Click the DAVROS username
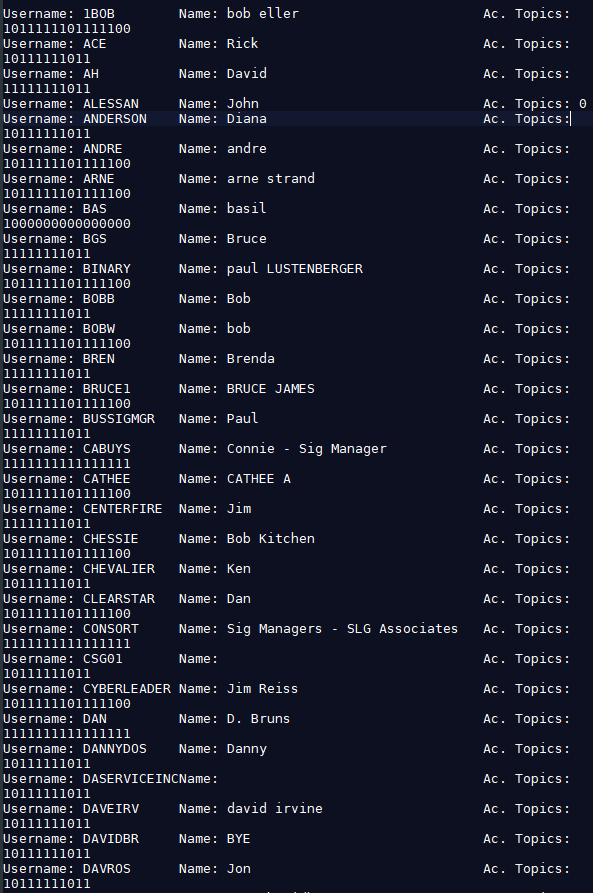Viewport: 593px width, 893px height. coord(107,869)
